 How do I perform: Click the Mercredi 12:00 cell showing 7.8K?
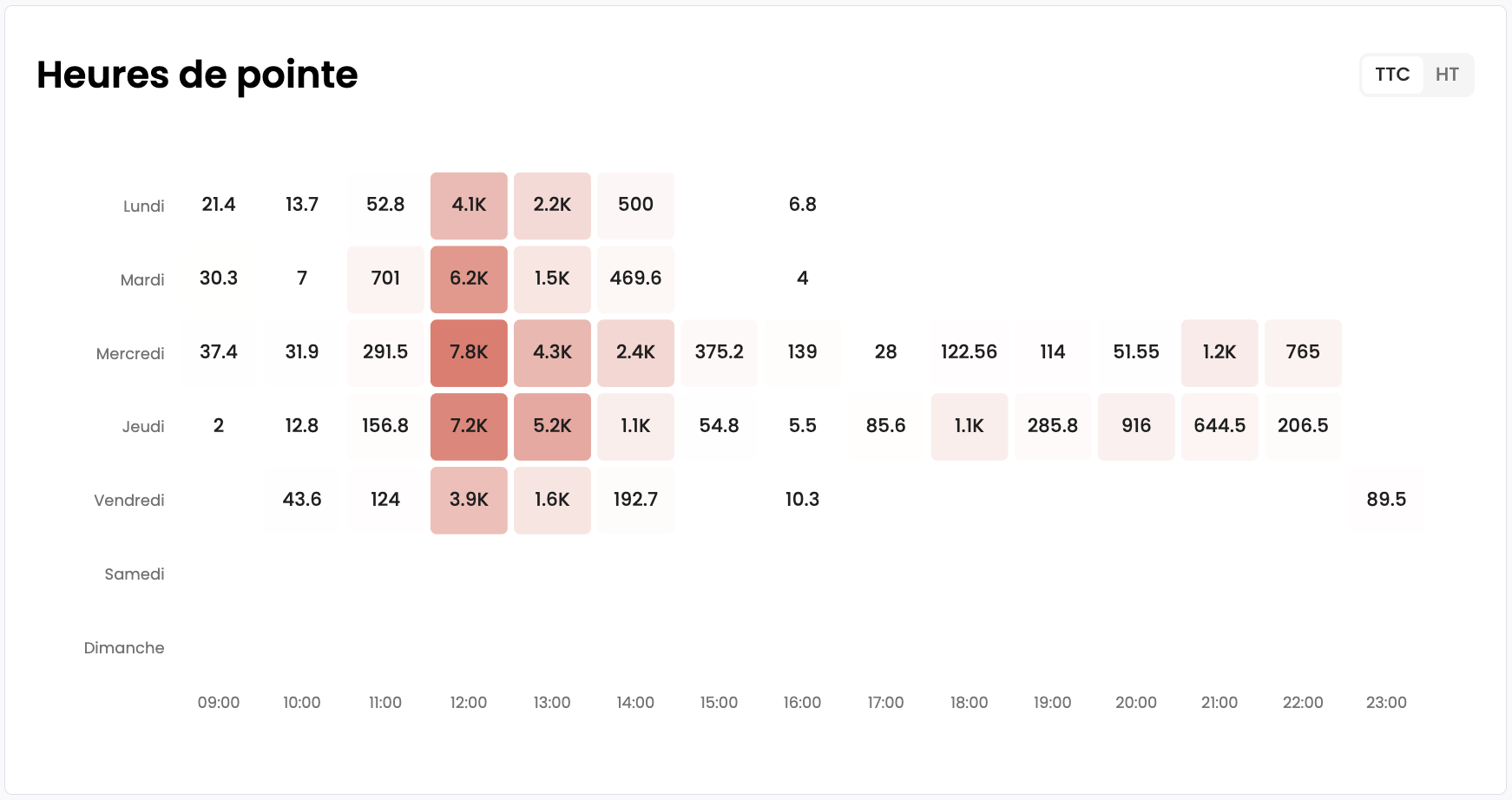pyautogui.click(x=469, y=352)
